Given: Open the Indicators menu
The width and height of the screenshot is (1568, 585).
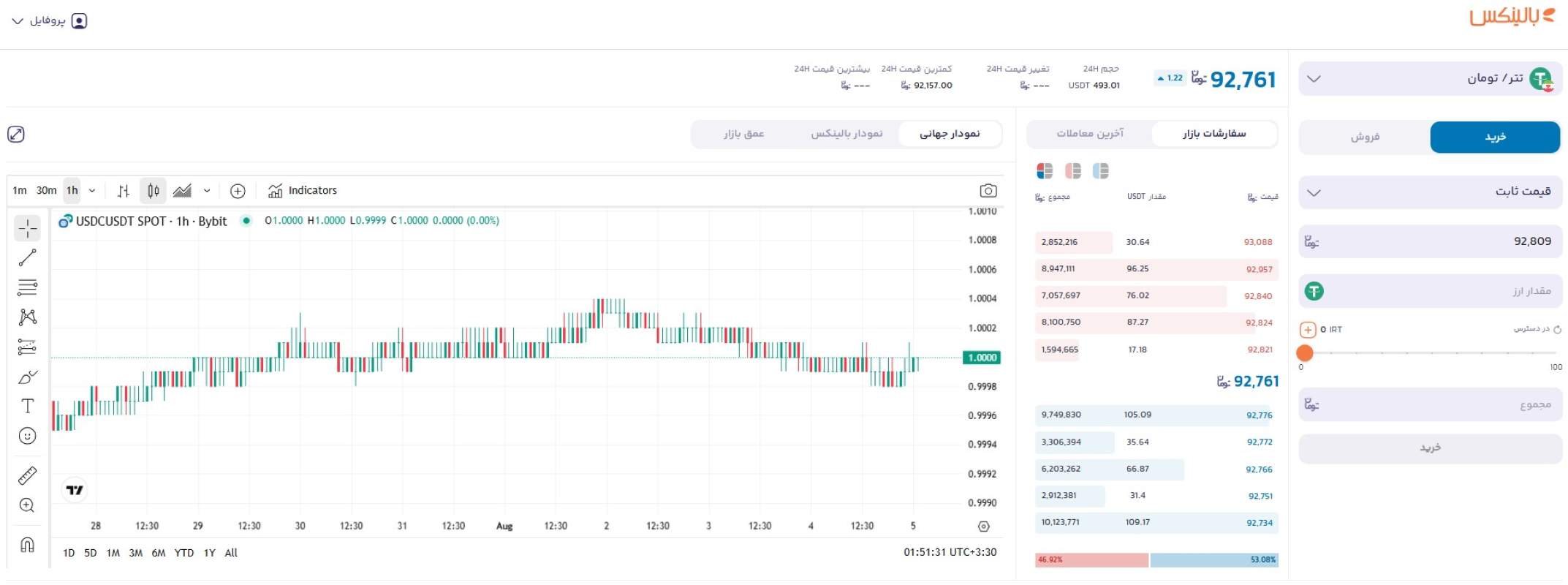Looking at the screenshot, I should (x=303, y=191).
